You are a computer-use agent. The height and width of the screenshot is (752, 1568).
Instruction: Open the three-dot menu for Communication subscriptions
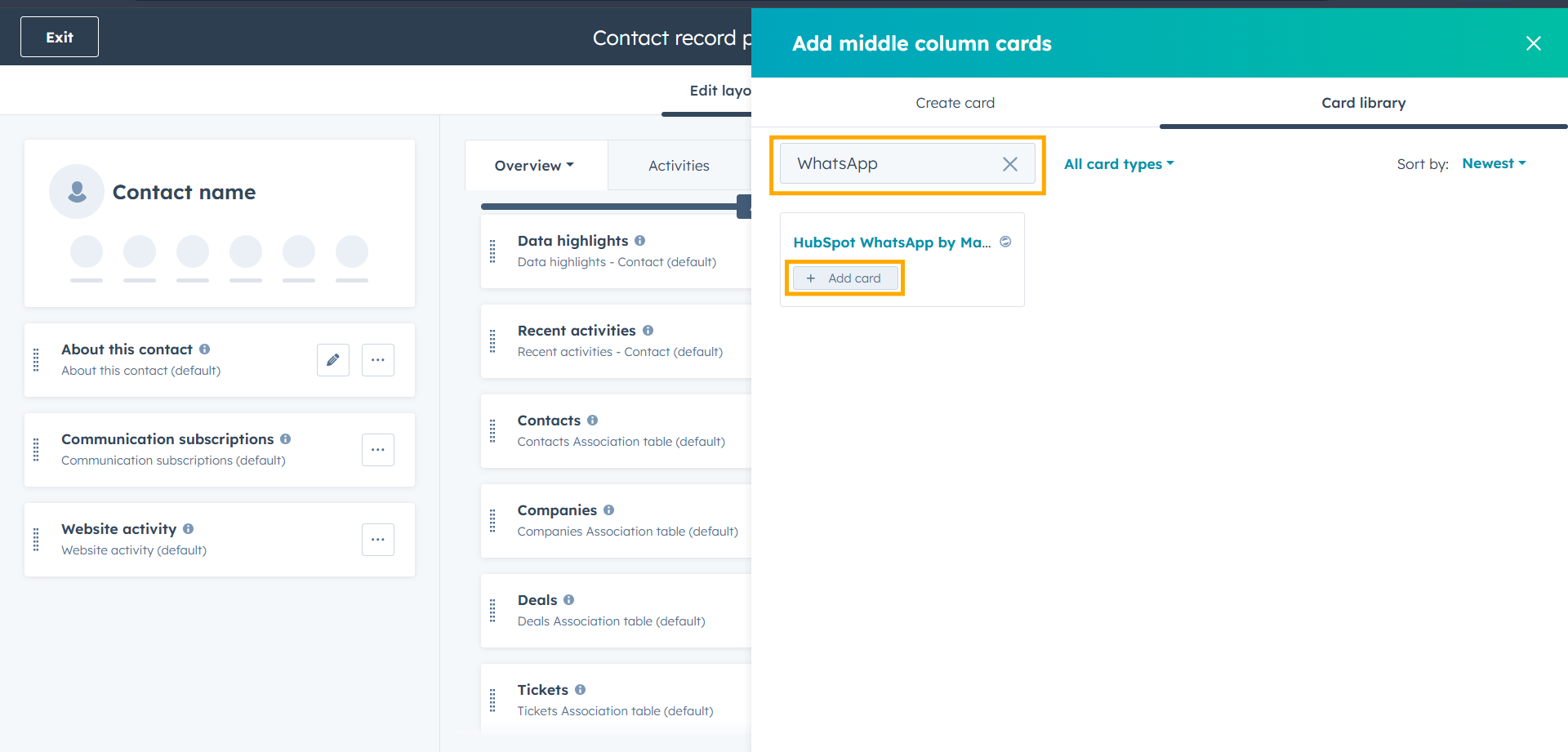(x=378, y=450)
